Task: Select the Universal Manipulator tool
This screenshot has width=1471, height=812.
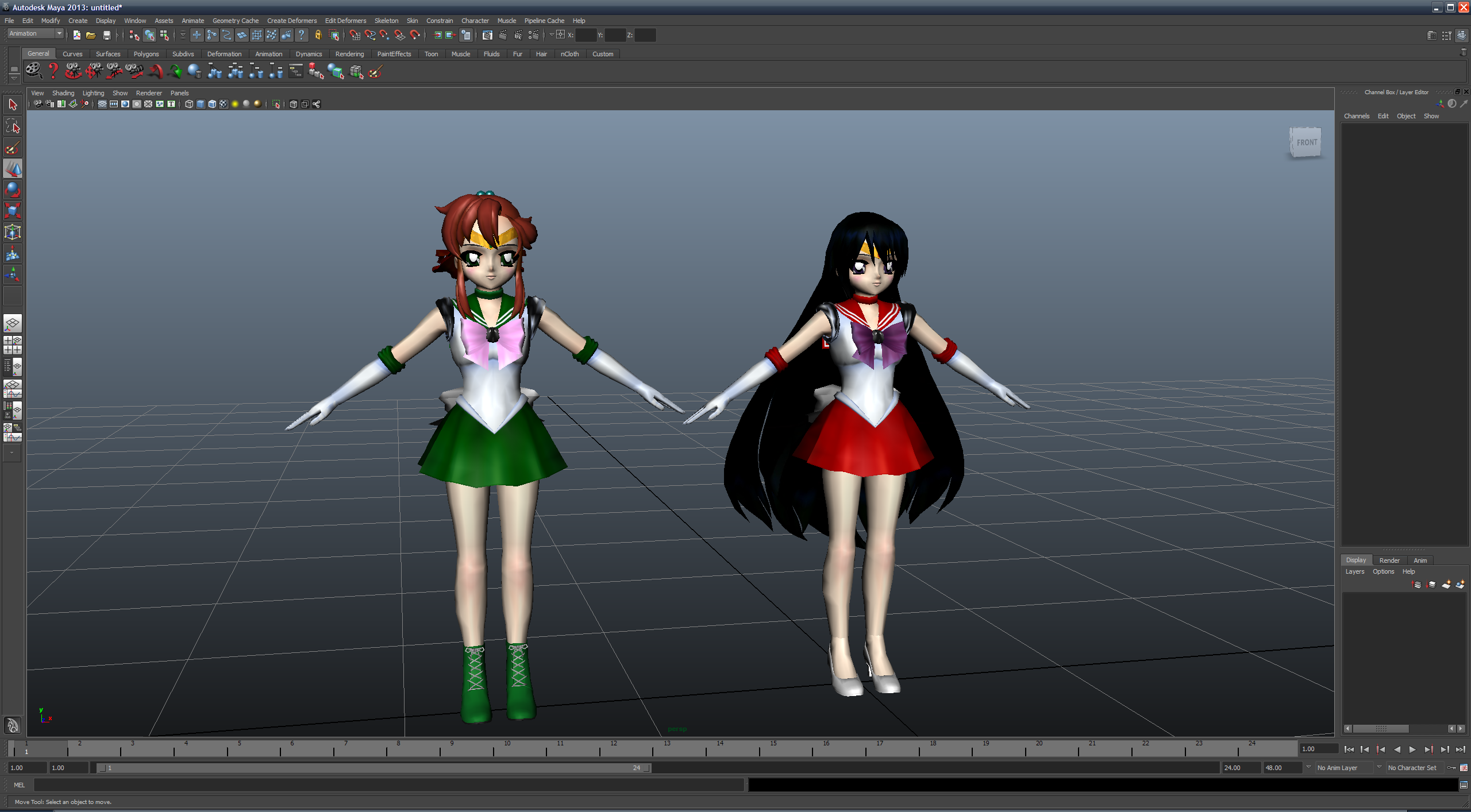Action: tap(13, 232)
